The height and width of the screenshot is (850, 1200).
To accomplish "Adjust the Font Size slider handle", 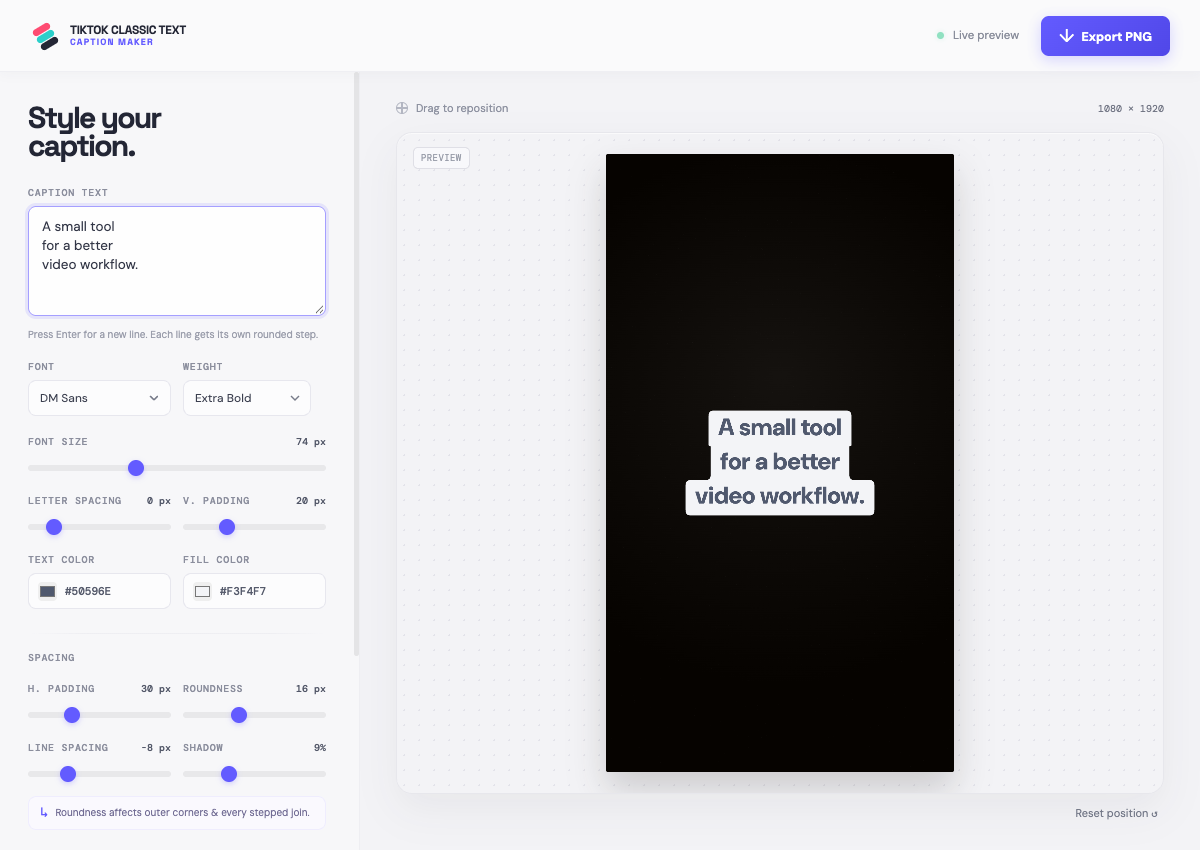I will pyautogui.click(x=136, y=468).
